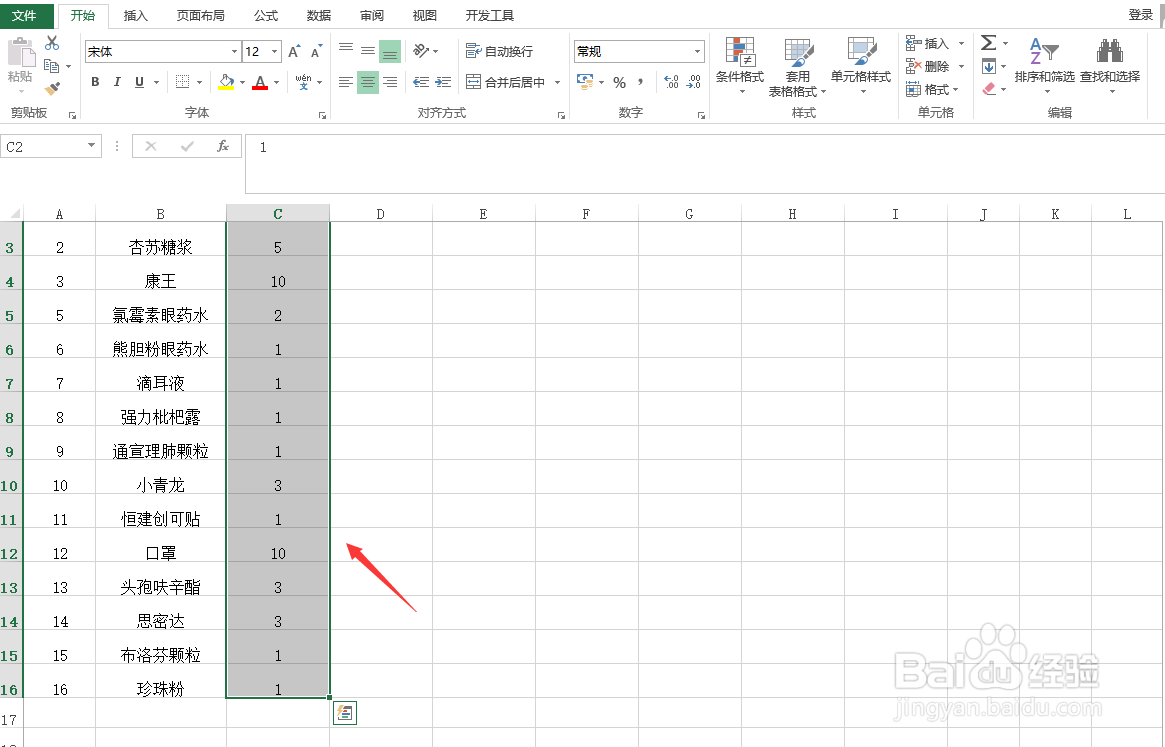The image size is (1165, 747).
Task: Select the column C header
Action: [x=278, y=214]
